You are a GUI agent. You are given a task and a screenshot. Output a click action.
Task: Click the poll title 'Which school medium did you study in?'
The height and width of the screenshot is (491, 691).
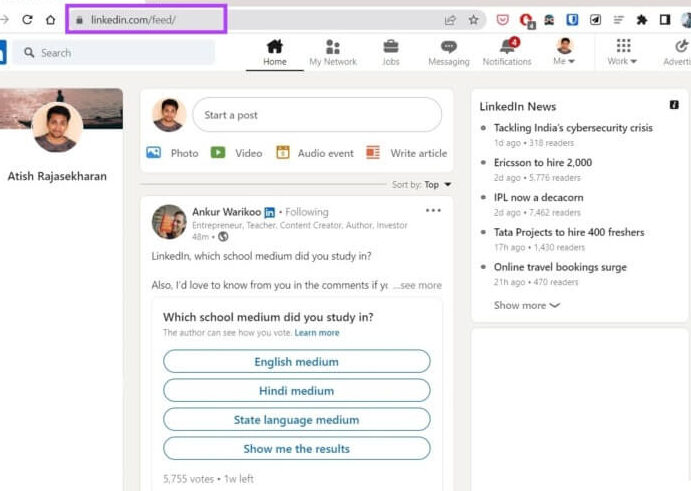268,317
